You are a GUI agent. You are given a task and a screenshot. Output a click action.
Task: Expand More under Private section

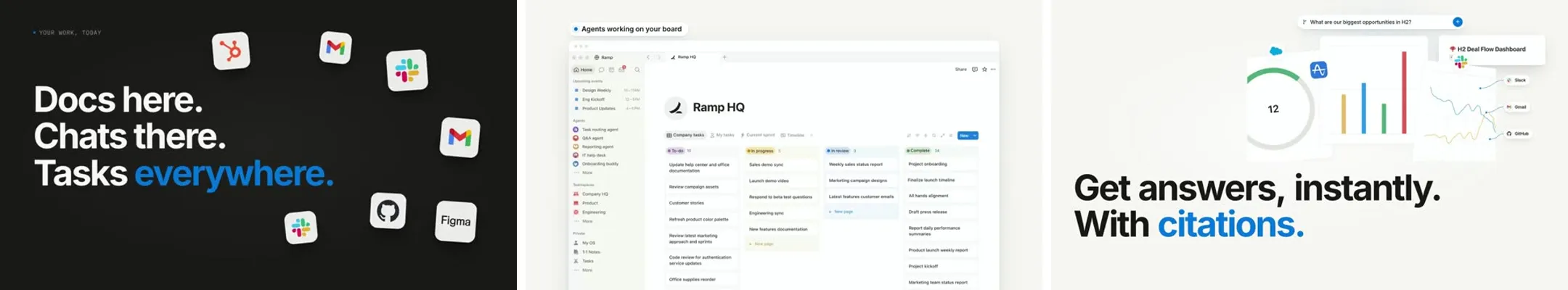(x=583, y=270)
